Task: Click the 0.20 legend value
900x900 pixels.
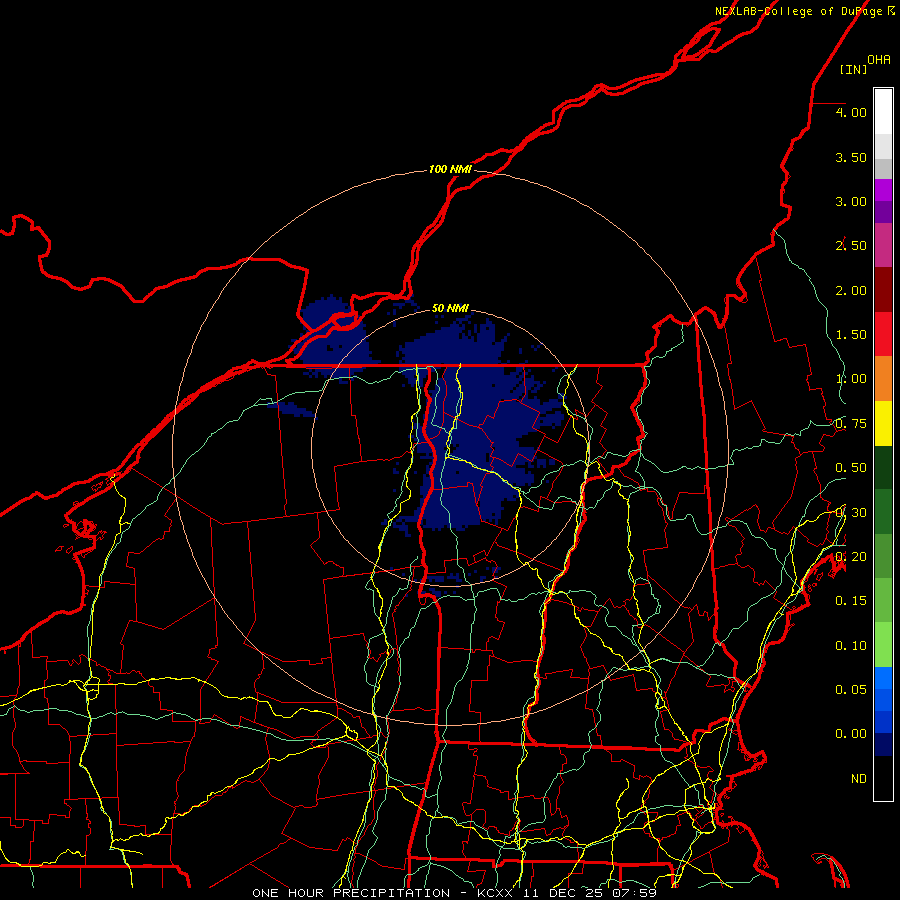Action: [851, 557]
